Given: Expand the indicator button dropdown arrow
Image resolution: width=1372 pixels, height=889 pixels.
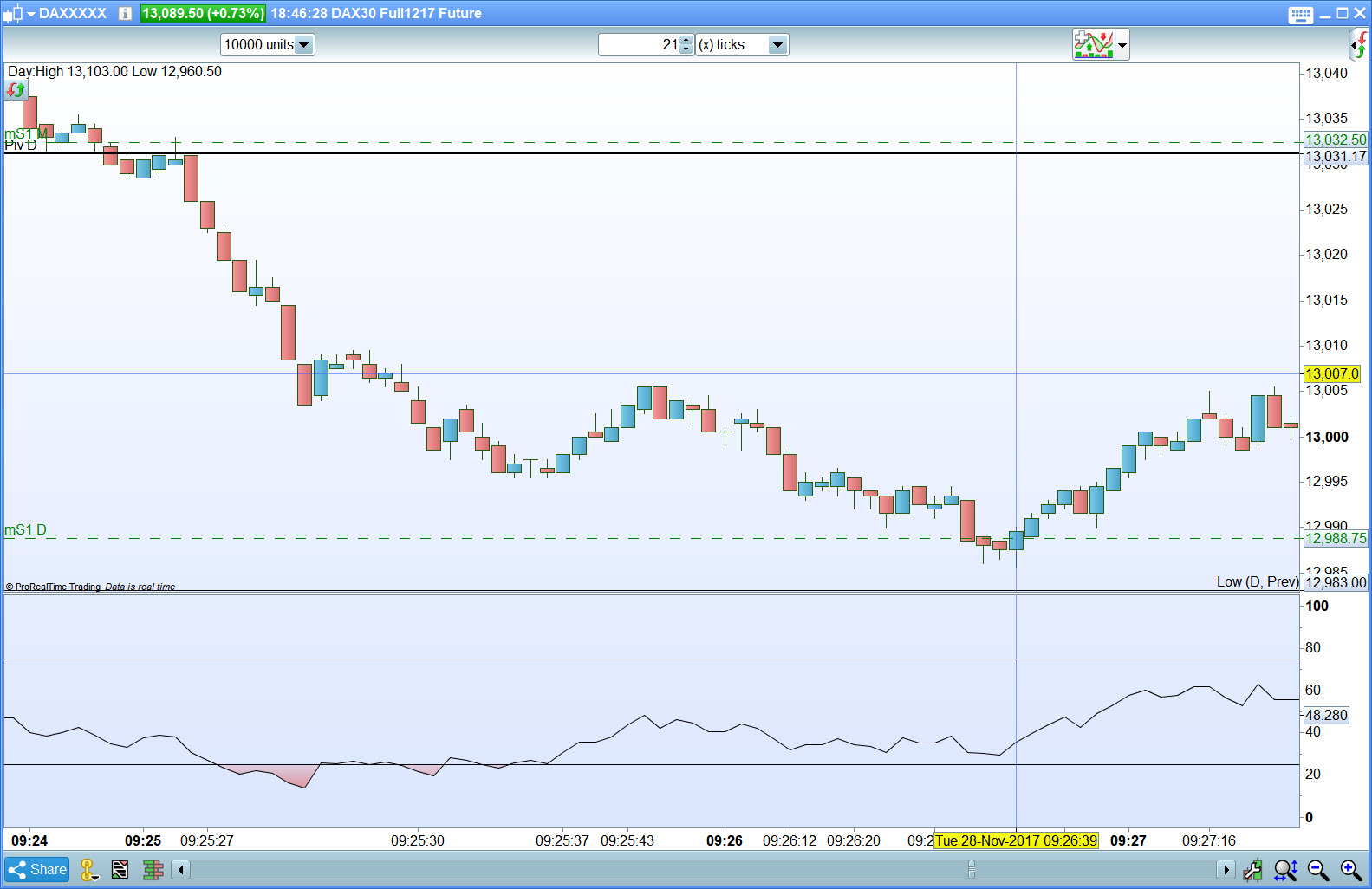Looking at the screenshot, I should click(x=1122, y=45).
